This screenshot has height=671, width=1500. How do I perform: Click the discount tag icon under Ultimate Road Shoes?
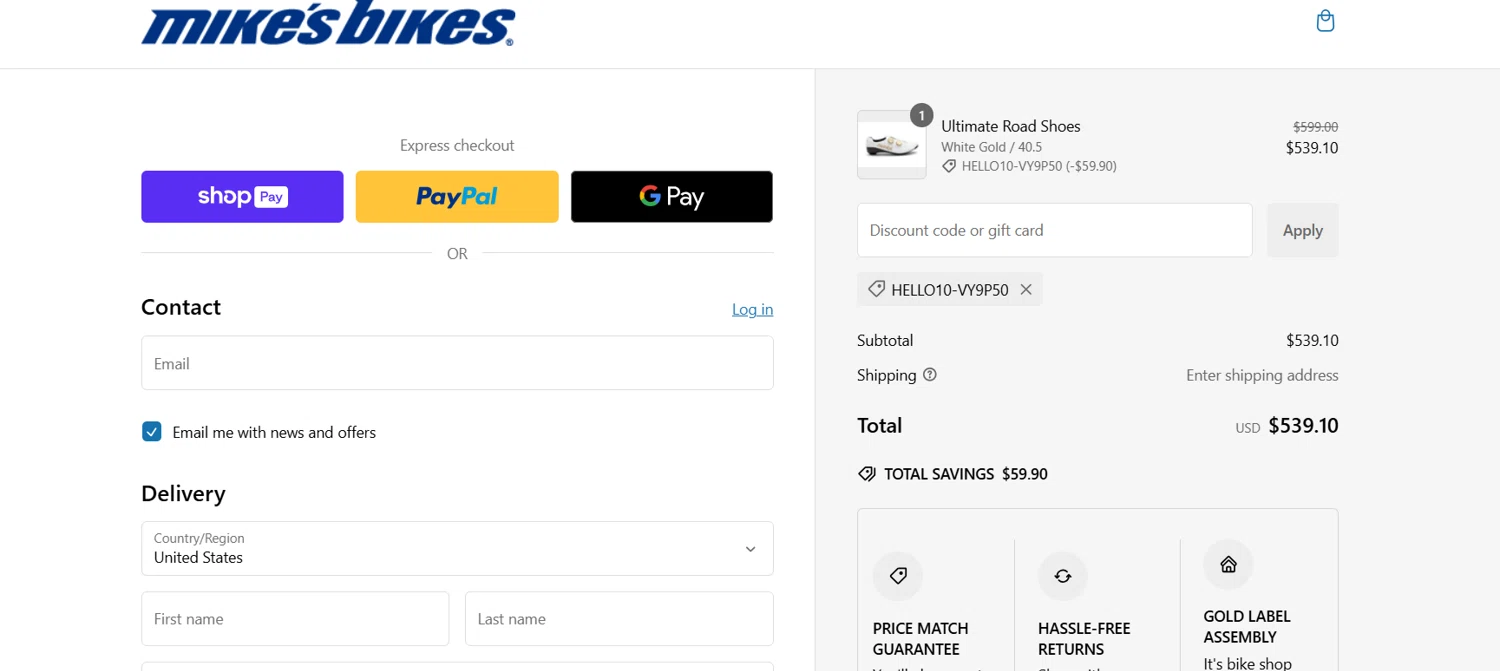pyautogui.click(x=949, y=167)
